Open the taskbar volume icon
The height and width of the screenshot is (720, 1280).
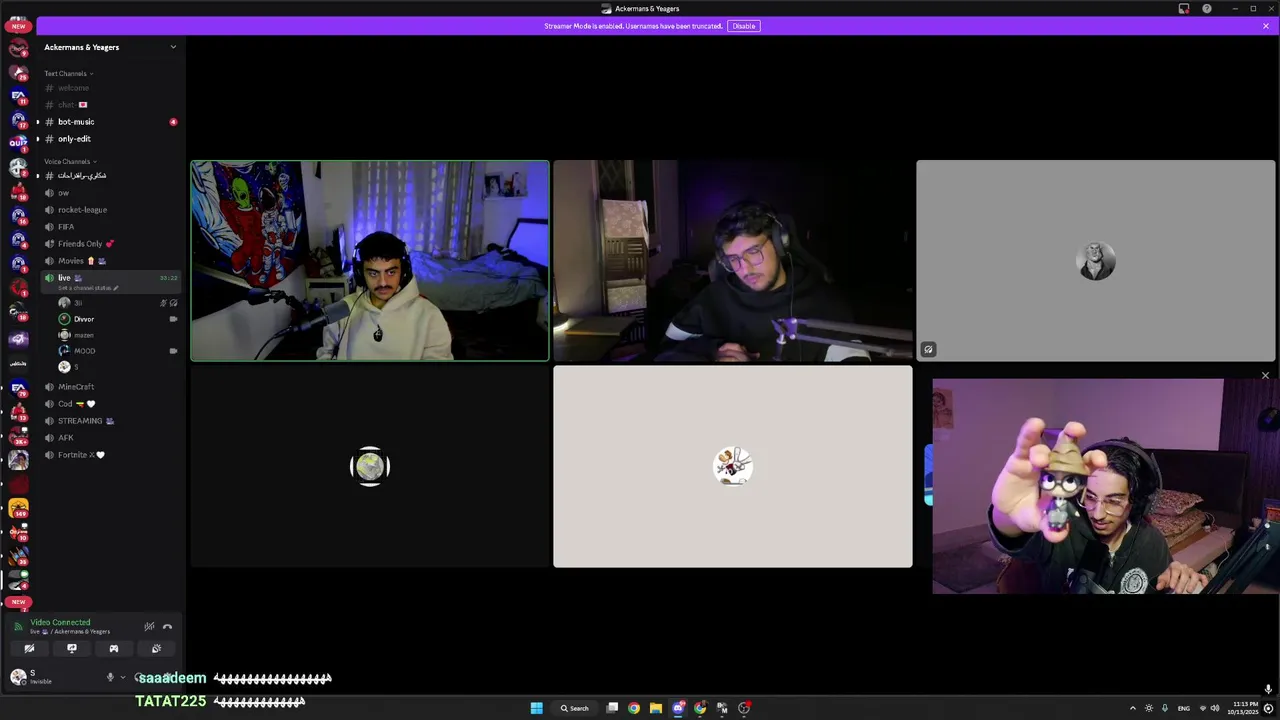point(1215,708)
